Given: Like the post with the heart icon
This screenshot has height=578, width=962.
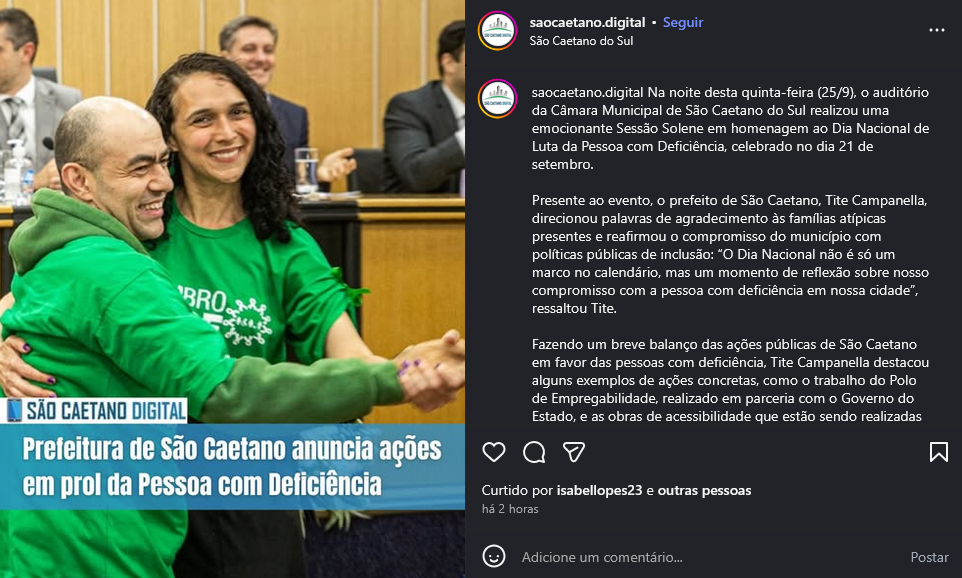Looking at the screenshot, I should point(494,452).
